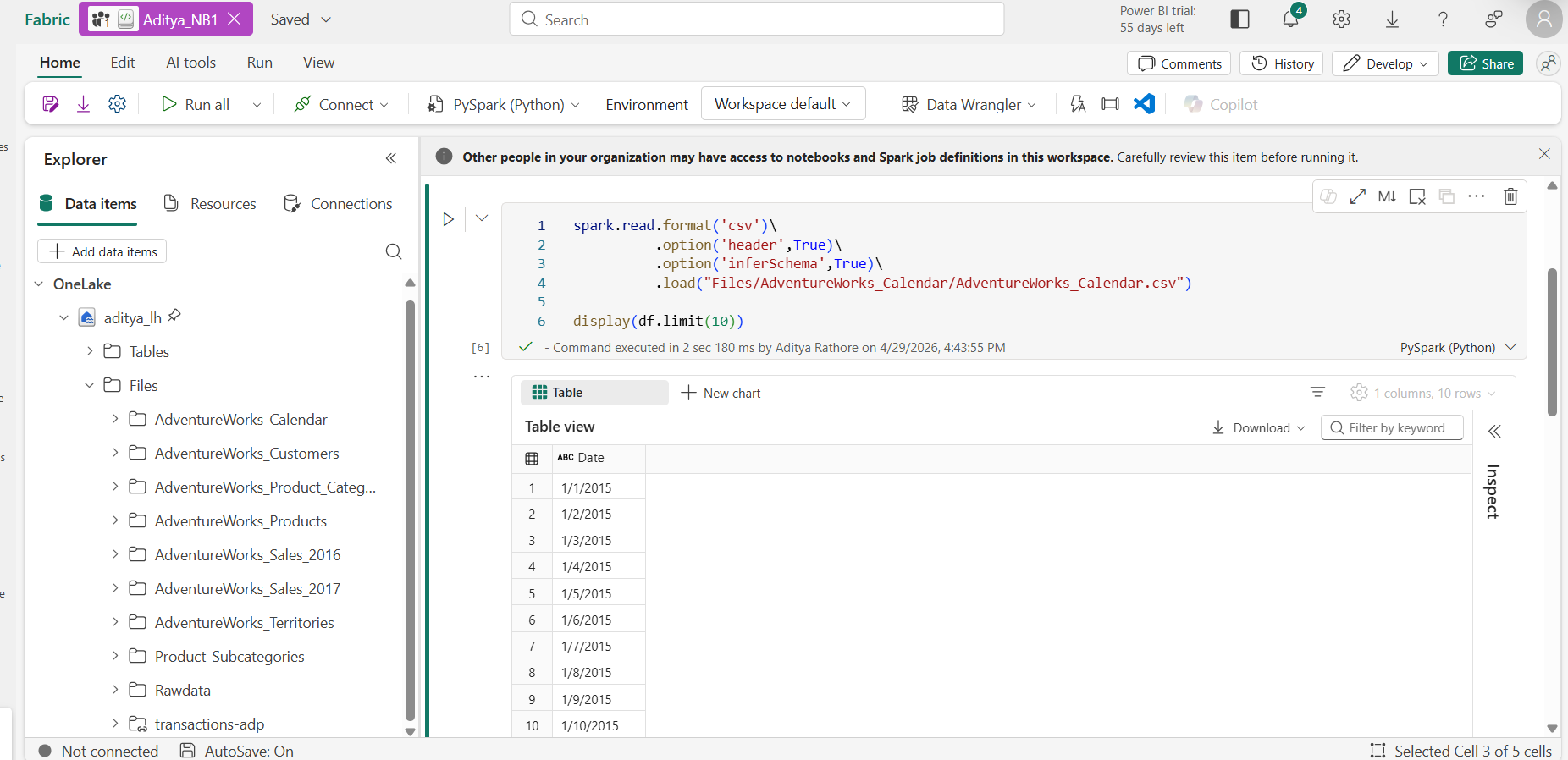Switch to the Connections tab

click(338, 203)
